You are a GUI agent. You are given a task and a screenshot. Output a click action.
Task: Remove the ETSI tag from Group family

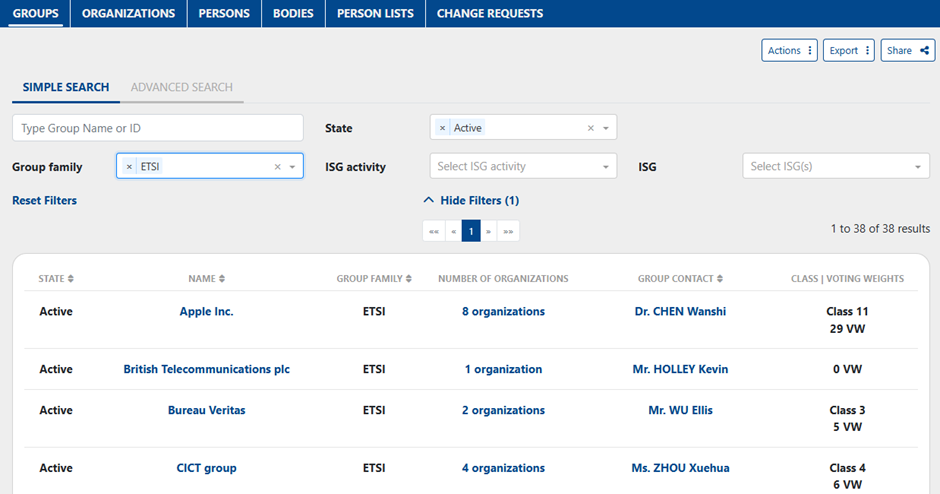pyautogui.click(x=130, y=167)
